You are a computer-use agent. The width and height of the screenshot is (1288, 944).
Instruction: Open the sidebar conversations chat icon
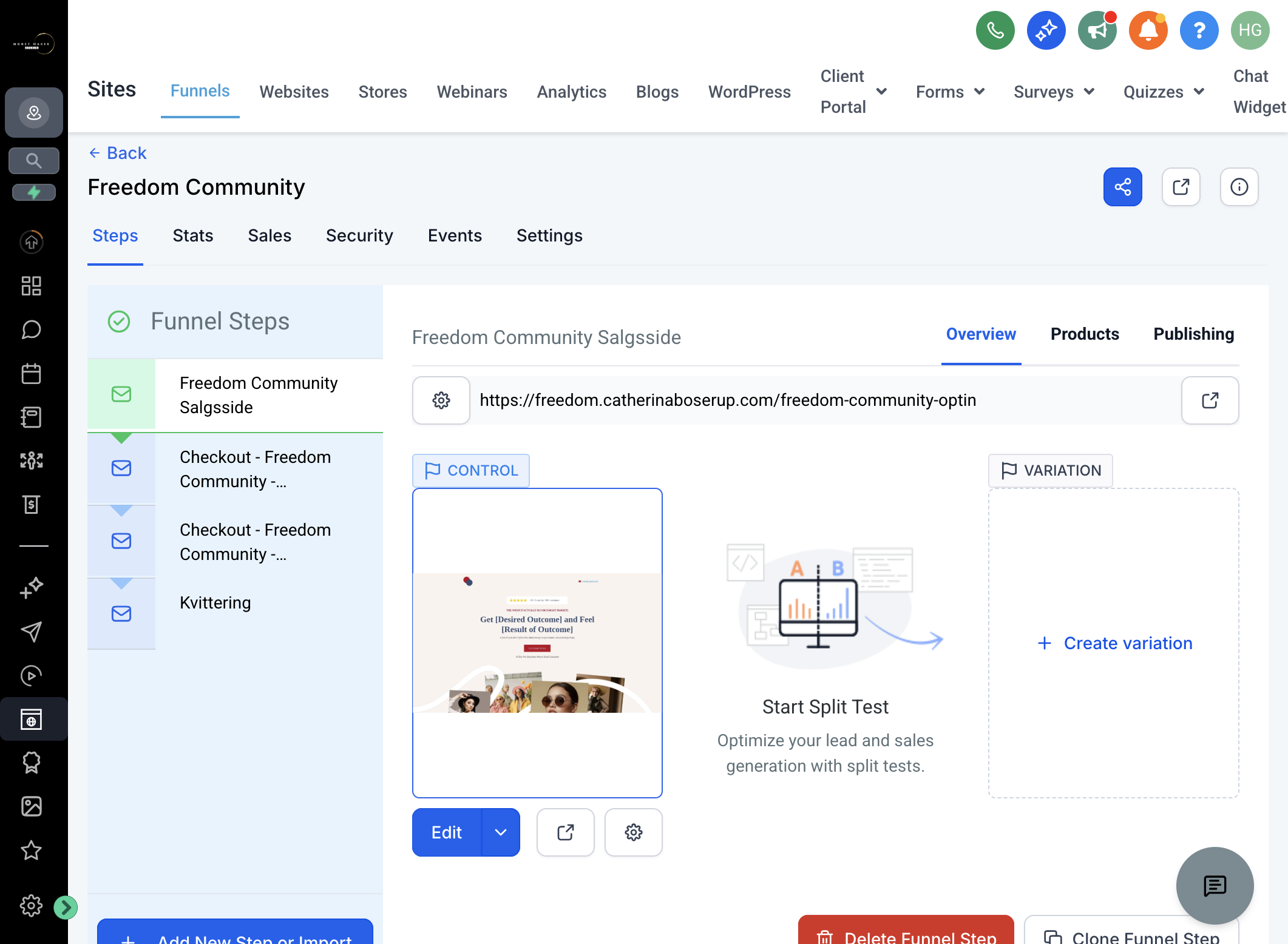pyautogui.click(x=32, y=329)
